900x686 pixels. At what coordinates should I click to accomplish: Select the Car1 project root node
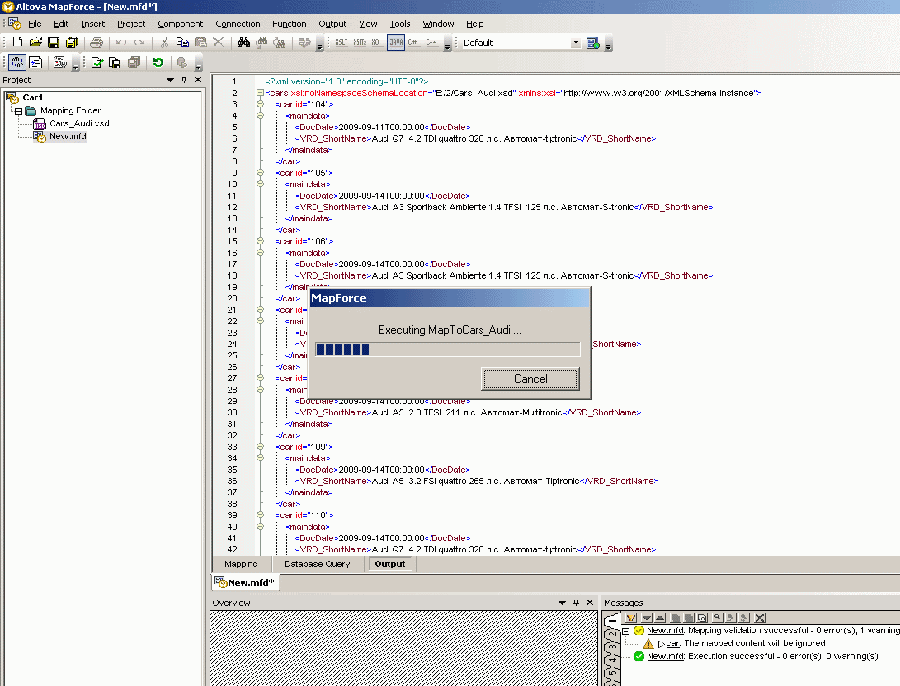32,97
